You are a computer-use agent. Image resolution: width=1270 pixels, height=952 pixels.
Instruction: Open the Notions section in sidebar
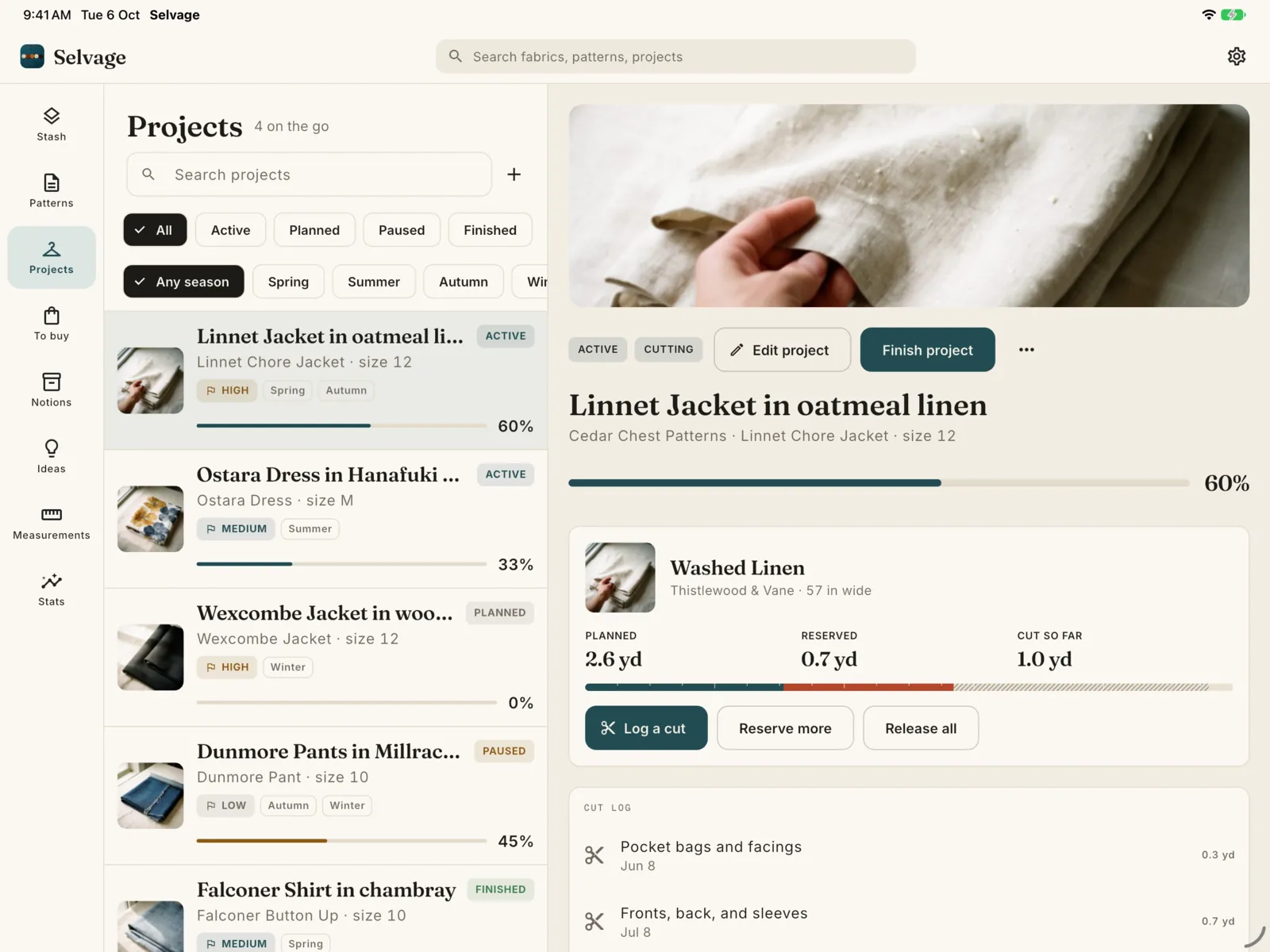click(x=52, y=390)
